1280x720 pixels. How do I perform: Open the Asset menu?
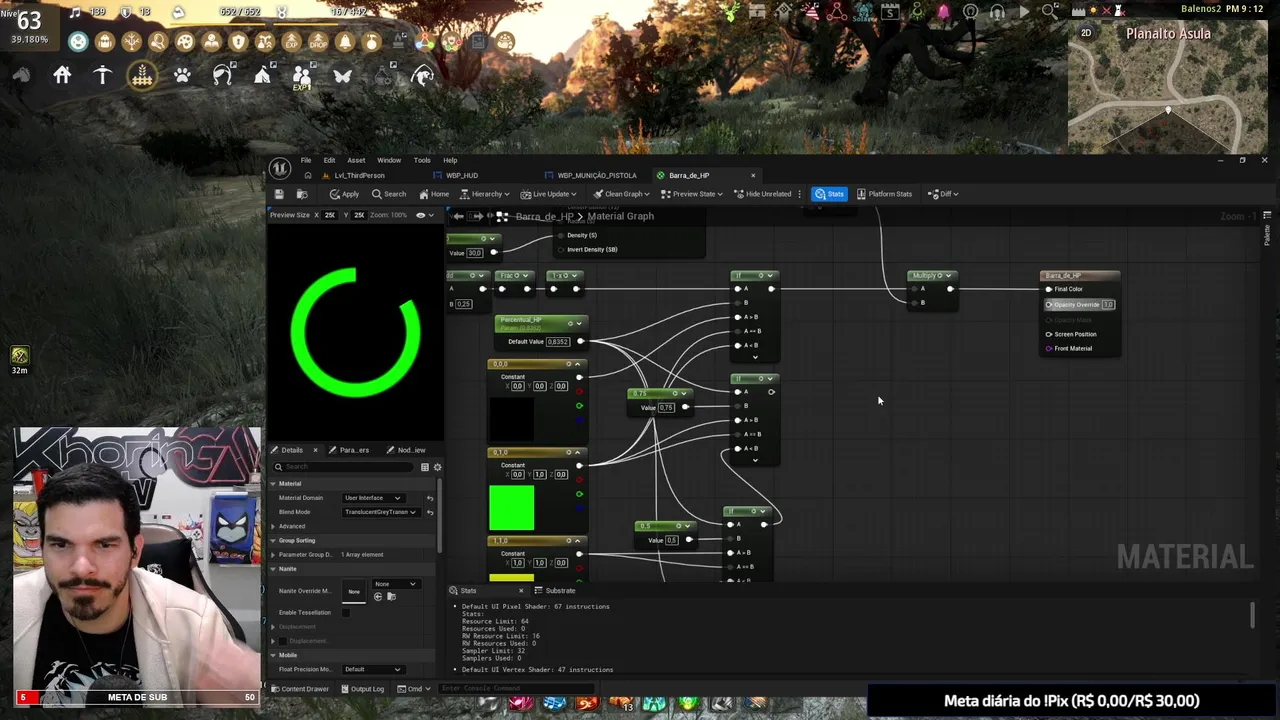(x=356, y=160)
